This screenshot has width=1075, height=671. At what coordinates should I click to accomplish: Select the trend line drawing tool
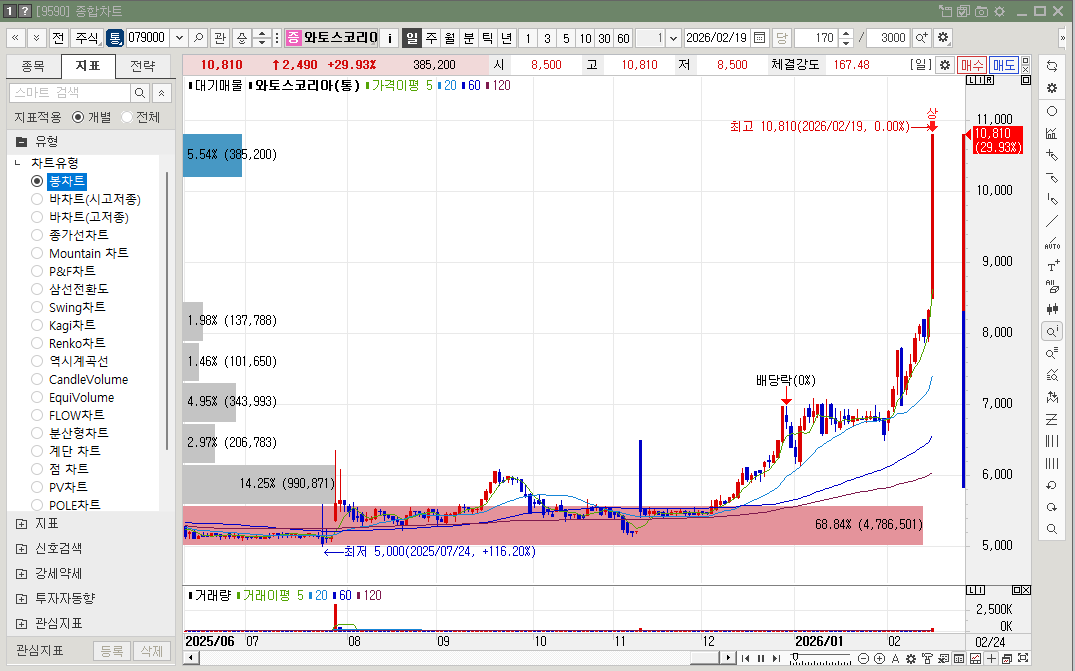[x=1052, y=221]
